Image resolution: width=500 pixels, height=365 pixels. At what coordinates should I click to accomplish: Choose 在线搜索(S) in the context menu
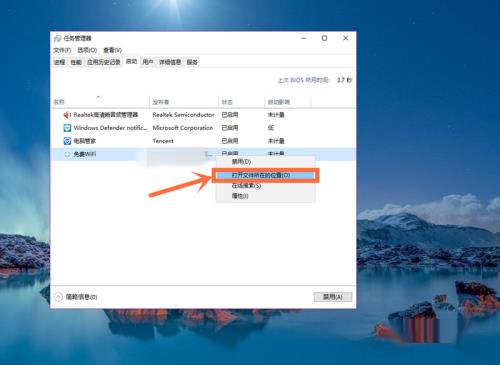pos(265,186)
